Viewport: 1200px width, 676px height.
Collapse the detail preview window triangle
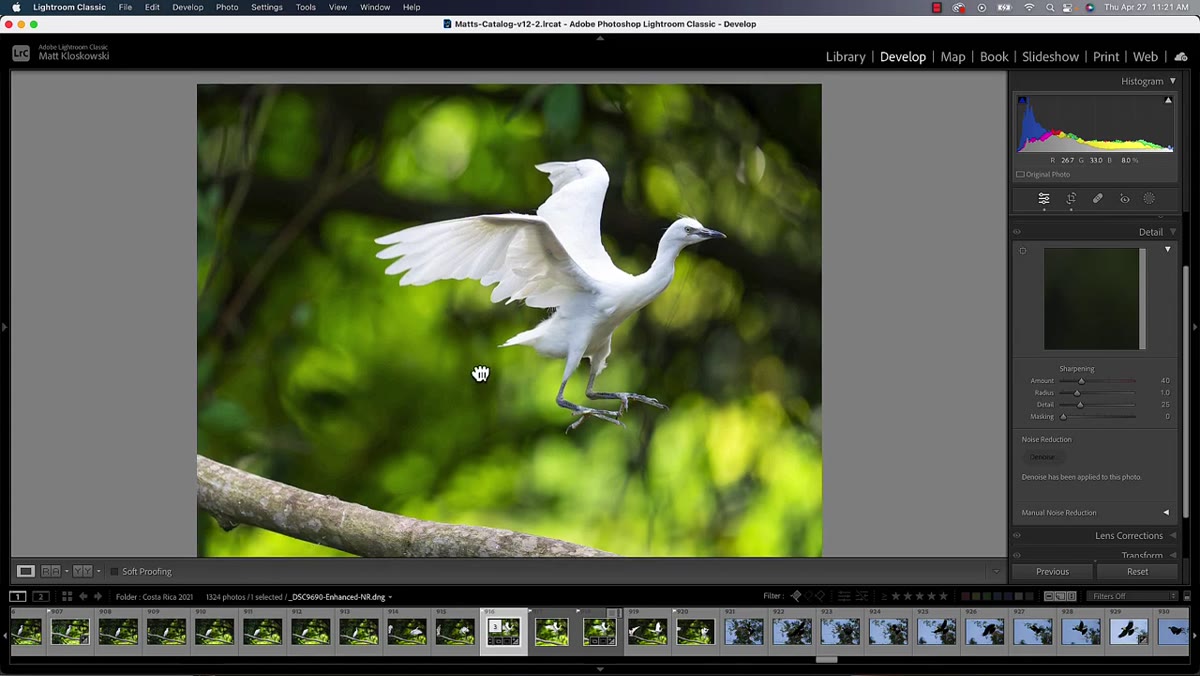[x=1168, y=249]
